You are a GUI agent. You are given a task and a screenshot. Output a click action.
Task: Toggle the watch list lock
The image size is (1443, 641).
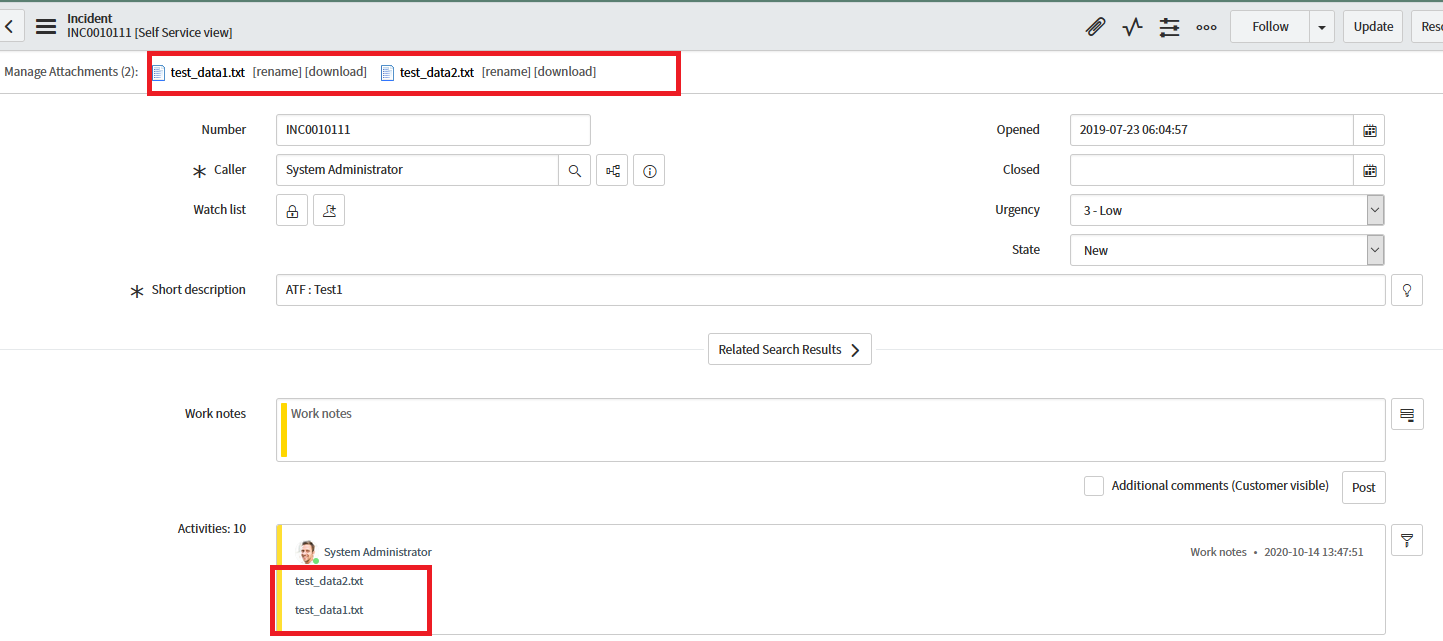pyautogui.click(x=291, y=210)
